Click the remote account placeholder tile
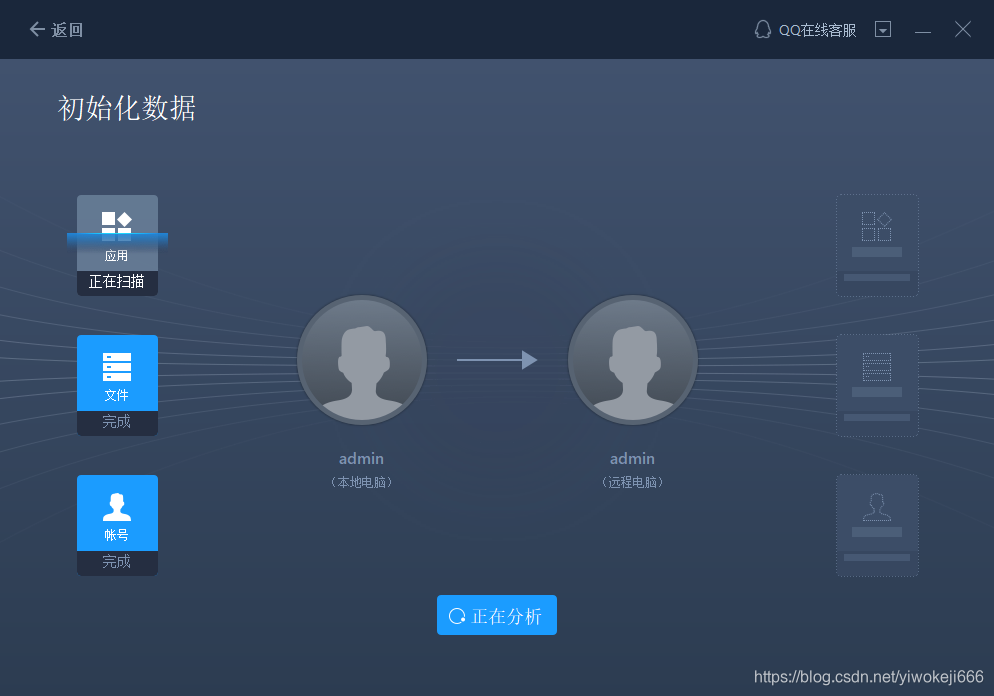This screenshot has width=994, height=696. tap(877, 525)
